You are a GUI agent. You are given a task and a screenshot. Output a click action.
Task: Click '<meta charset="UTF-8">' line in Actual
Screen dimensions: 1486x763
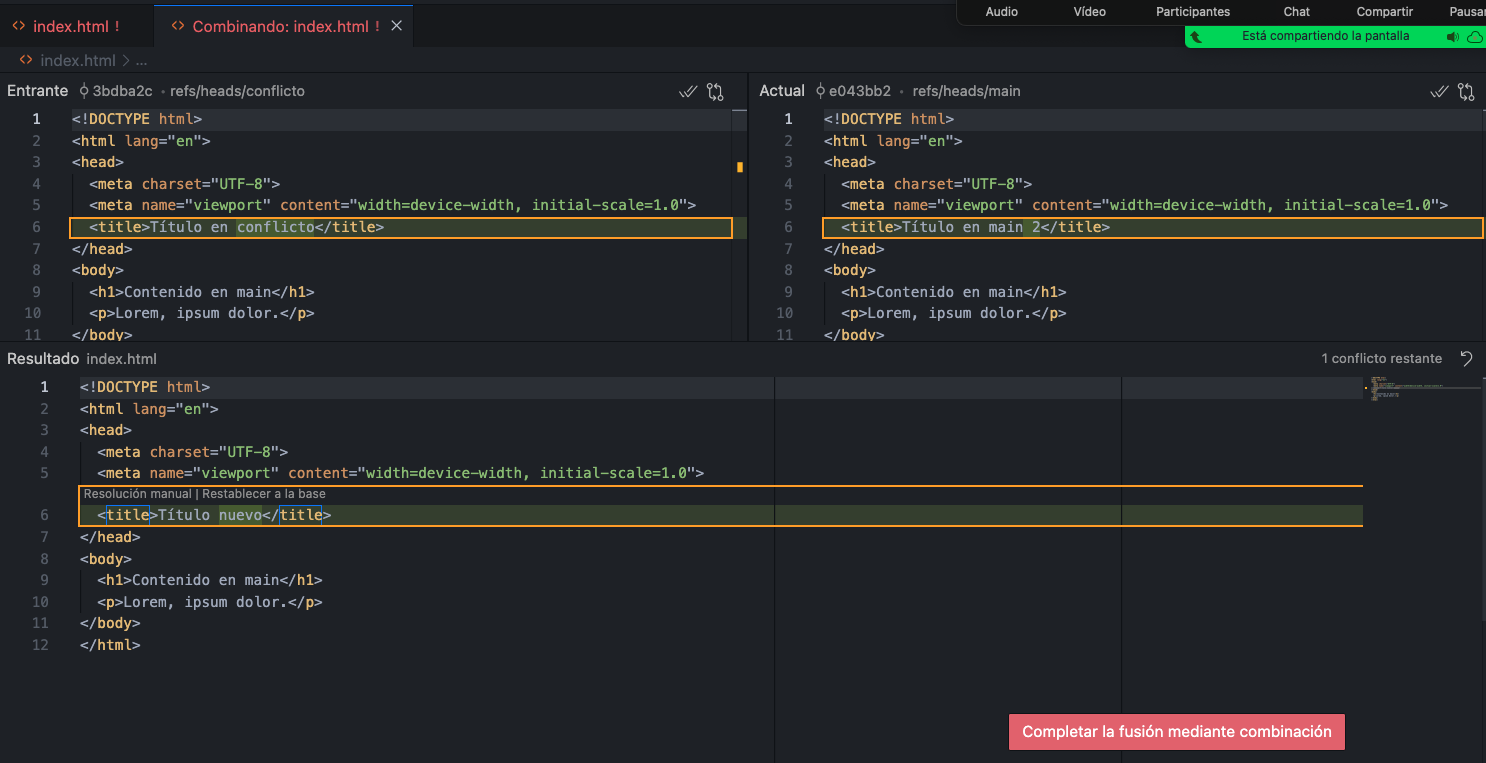[x=936, y=184]
